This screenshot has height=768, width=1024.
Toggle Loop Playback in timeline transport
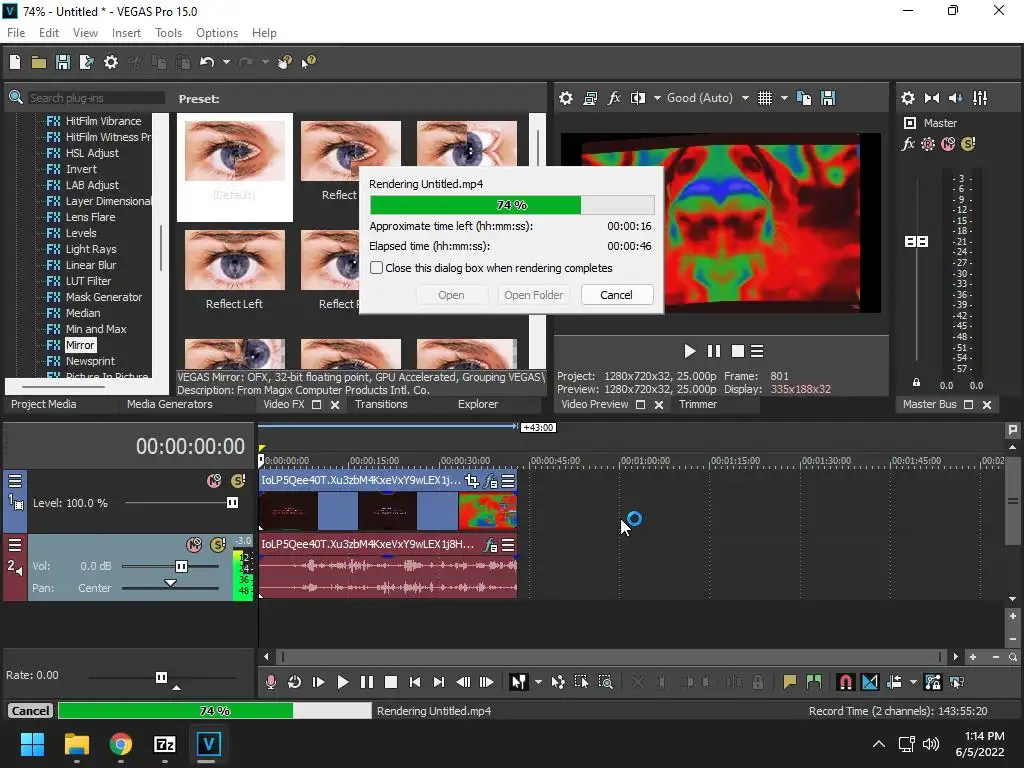(295, 682)
